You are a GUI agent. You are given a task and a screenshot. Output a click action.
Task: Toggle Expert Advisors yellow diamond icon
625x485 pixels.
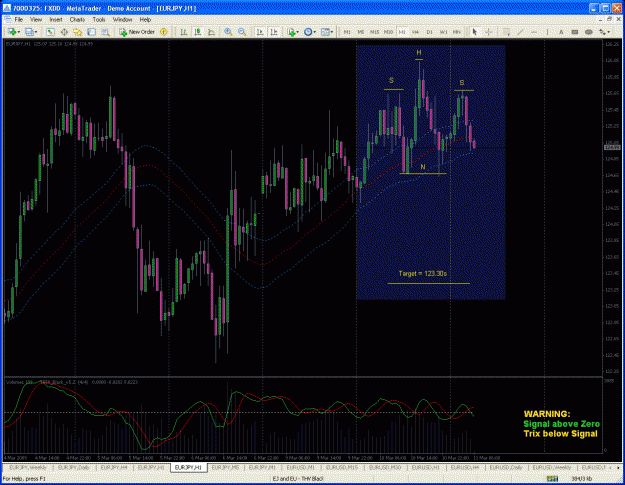[x=163, y=32]
